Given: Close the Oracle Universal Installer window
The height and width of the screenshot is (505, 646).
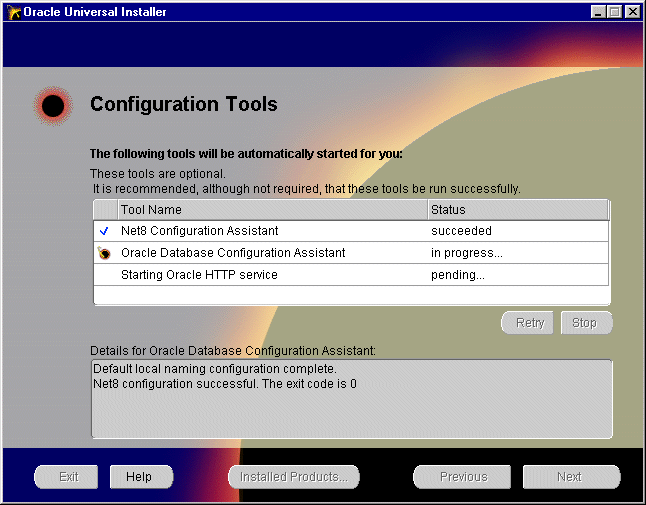Looking at the screenshot, I should point(632,12).
